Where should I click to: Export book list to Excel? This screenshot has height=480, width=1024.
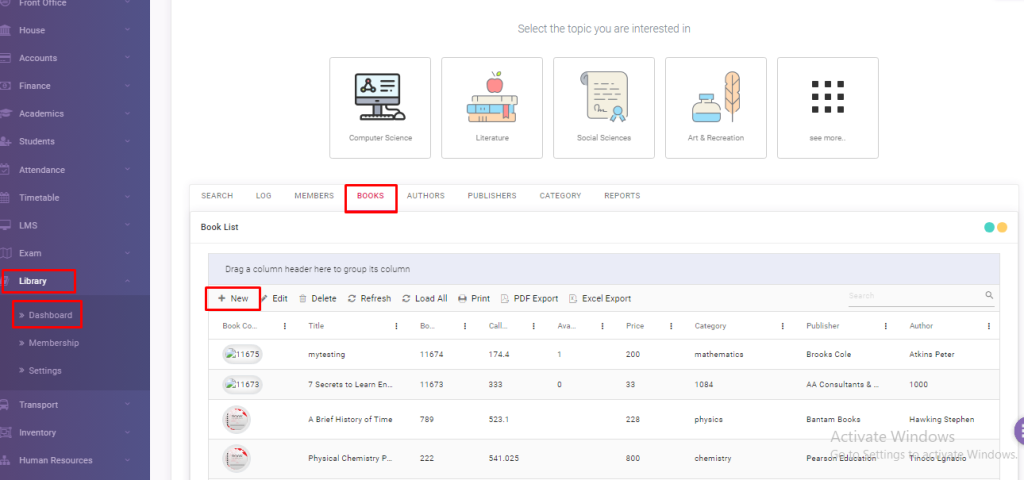[x=599, y=299]
